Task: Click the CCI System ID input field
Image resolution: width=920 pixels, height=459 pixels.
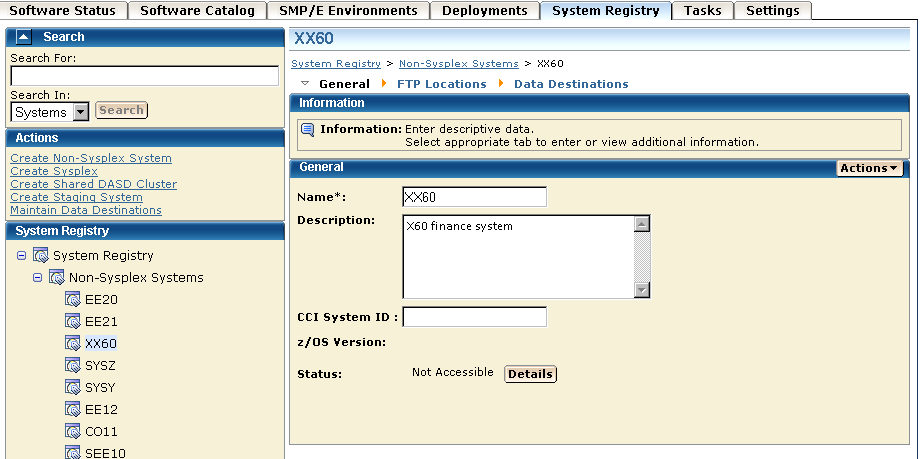Action: pos(474,317)
